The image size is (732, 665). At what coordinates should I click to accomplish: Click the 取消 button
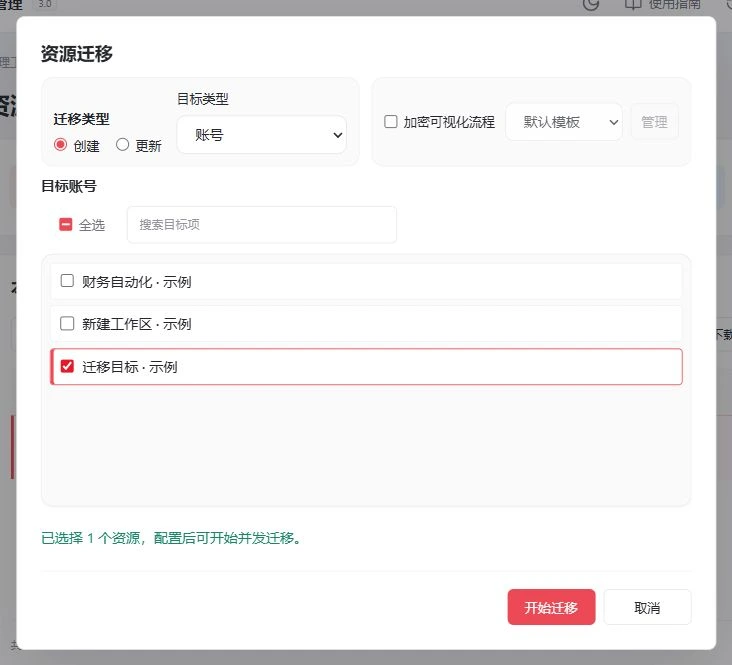click(647, 607)
